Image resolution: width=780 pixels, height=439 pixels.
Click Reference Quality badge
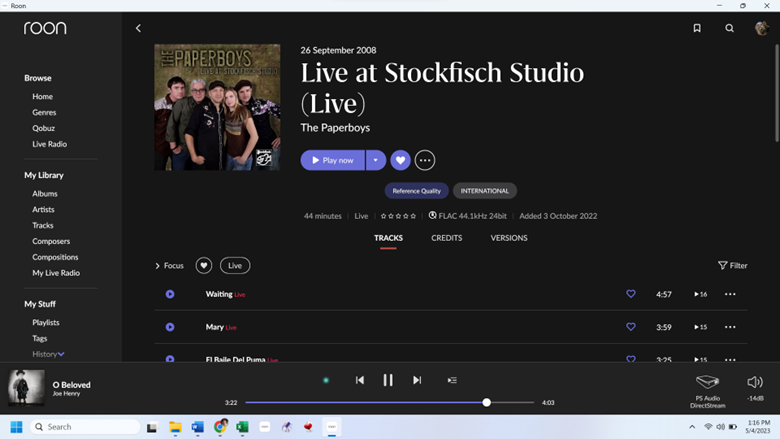(x=416, y=191)
